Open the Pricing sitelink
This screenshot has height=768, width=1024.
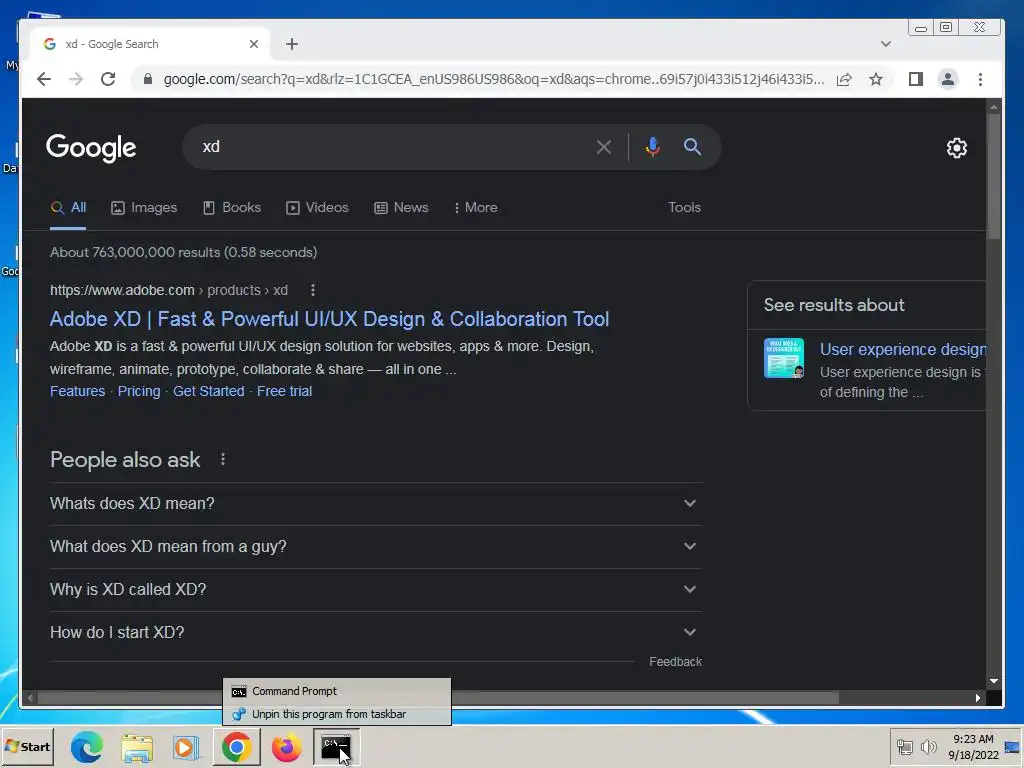point(138,391)
